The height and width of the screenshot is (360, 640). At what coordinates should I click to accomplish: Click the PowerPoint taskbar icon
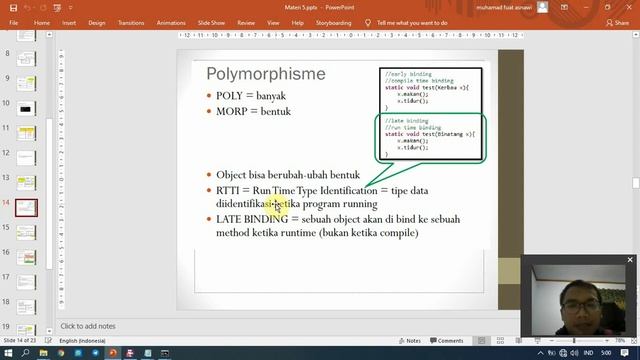(113, 353)
